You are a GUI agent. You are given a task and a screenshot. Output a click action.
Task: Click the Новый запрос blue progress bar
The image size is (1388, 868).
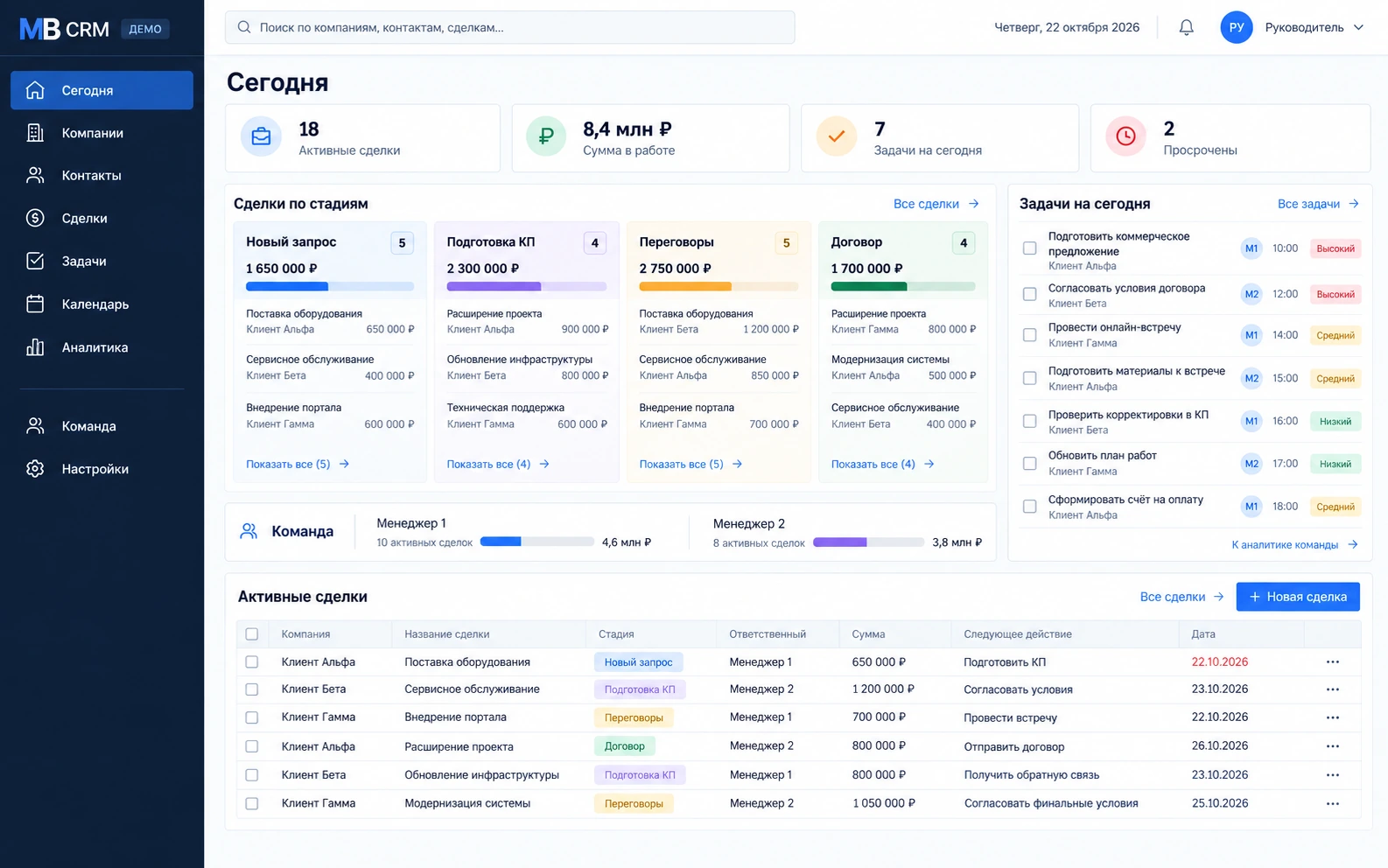click(330, 286)
